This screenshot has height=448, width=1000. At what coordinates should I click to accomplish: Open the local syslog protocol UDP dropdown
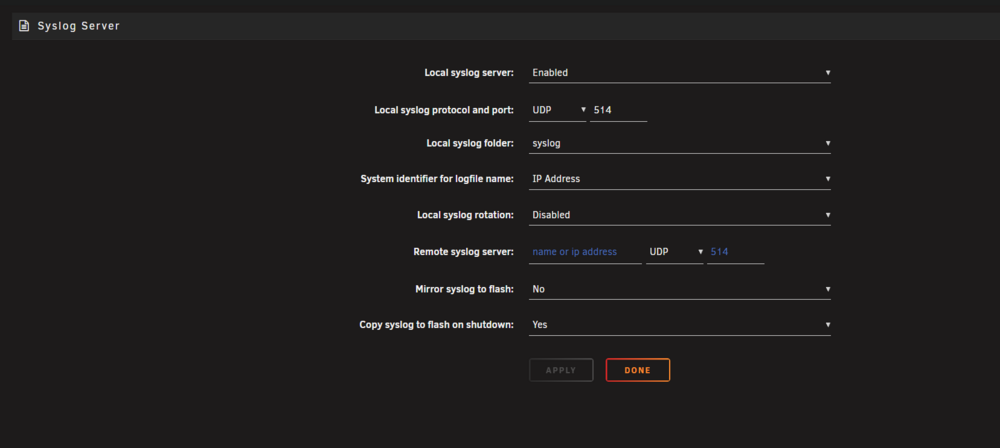pos(557,110)
